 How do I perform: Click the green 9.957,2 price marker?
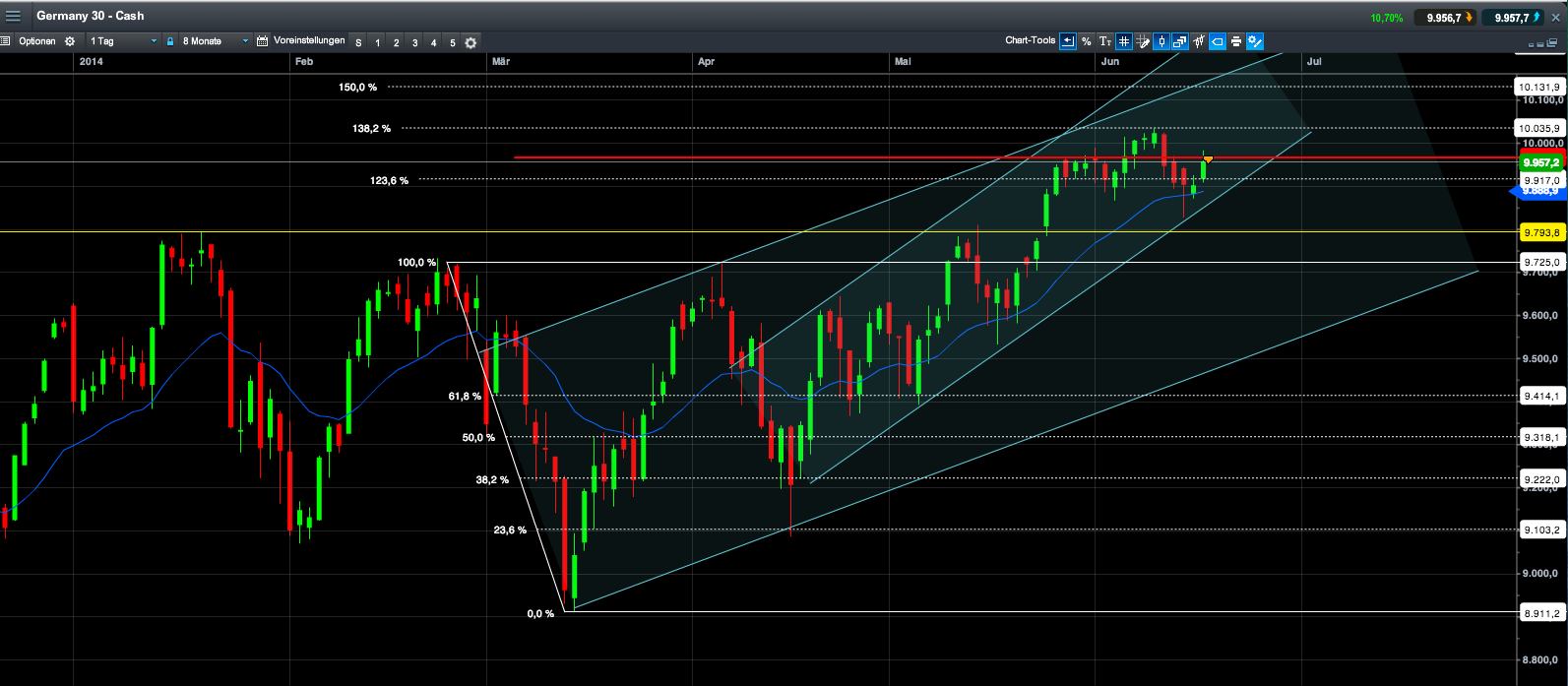1540,162
